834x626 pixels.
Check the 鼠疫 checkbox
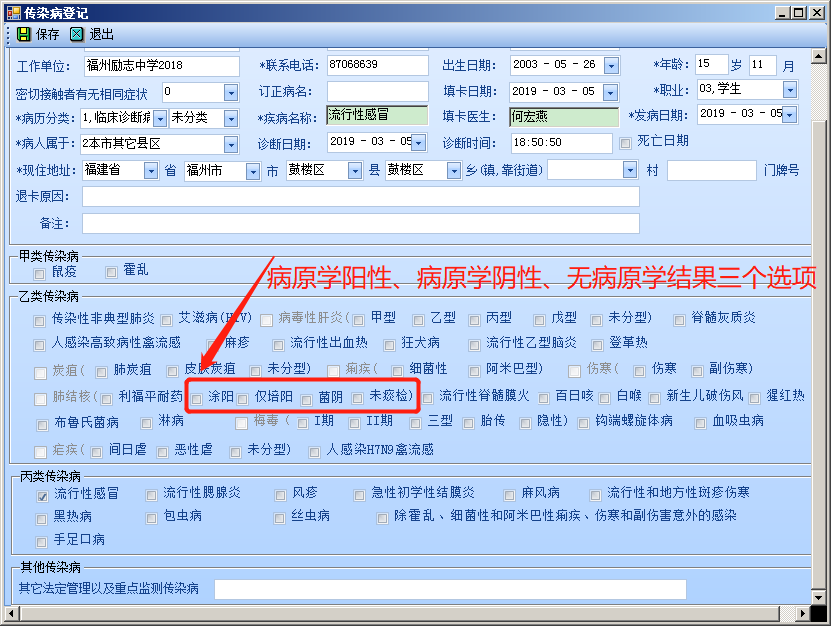(x=39, y=274)
